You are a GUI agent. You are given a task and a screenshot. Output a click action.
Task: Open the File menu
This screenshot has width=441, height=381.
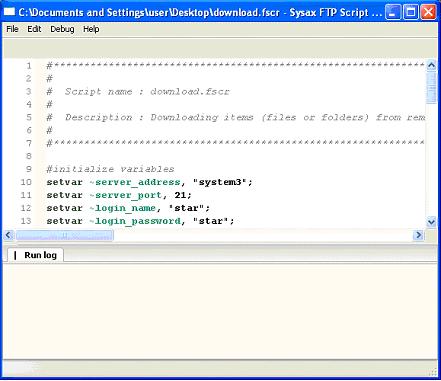pos(12,29)
